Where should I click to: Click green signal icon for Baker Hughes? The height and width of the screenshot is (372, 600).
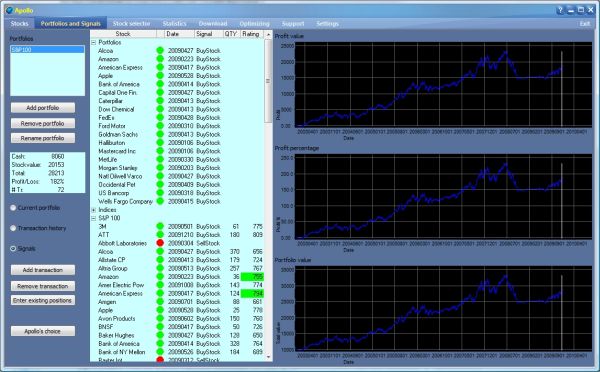coord(160,335)
